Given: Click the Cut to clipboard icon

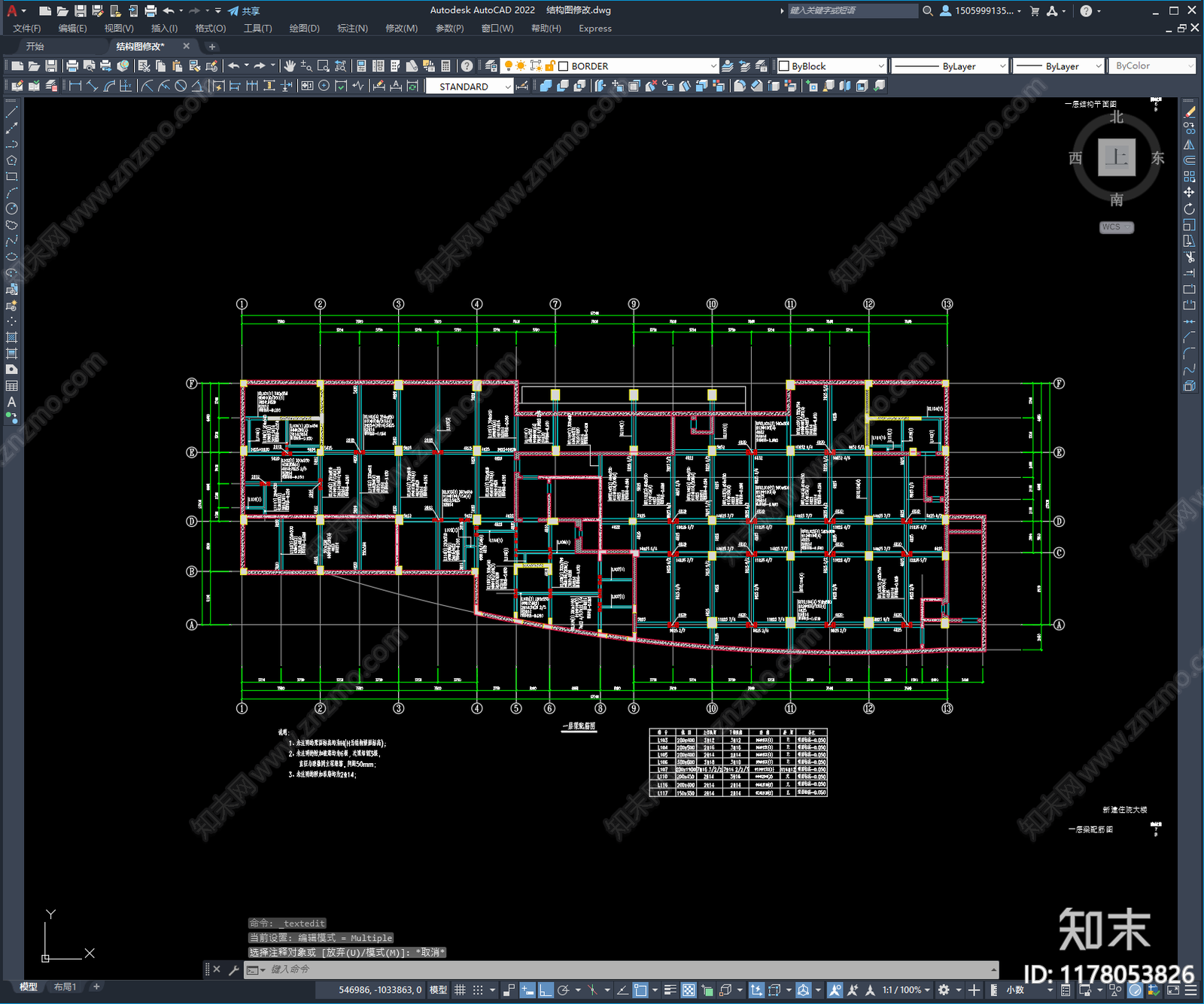Looking at the screenshot, I should [144, 66].
